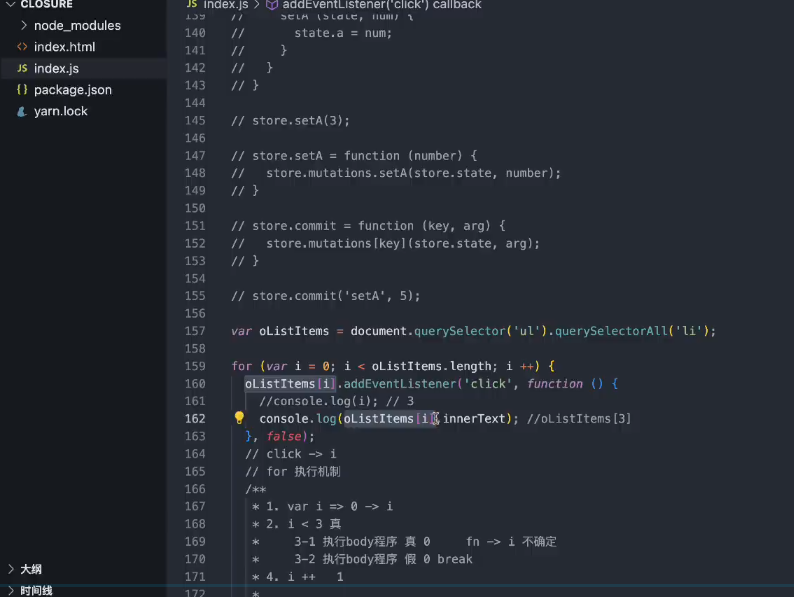Click '//console.log(i); // 3' on line 161
Image resolution: width=794 pixels, height=597 pixels.
(336, 401)
